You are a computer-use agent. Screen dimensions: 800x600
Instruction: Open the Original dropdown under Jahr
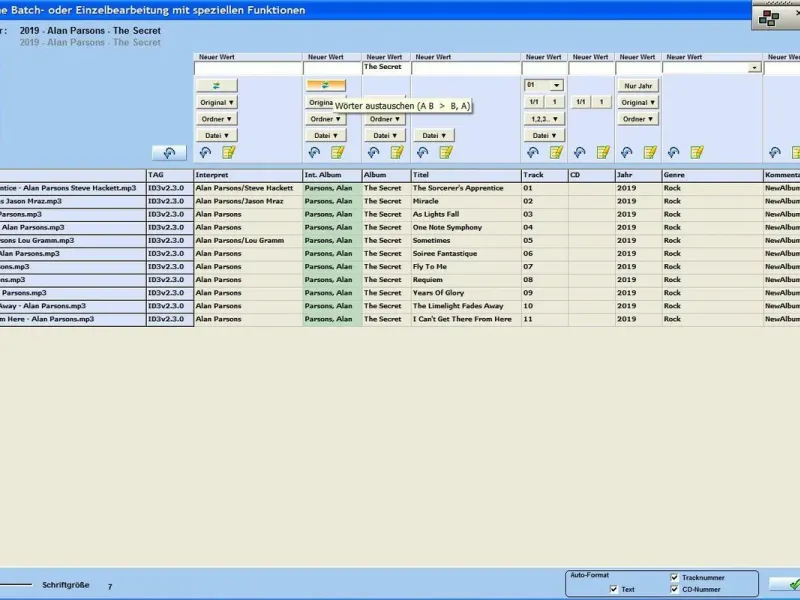638,103
